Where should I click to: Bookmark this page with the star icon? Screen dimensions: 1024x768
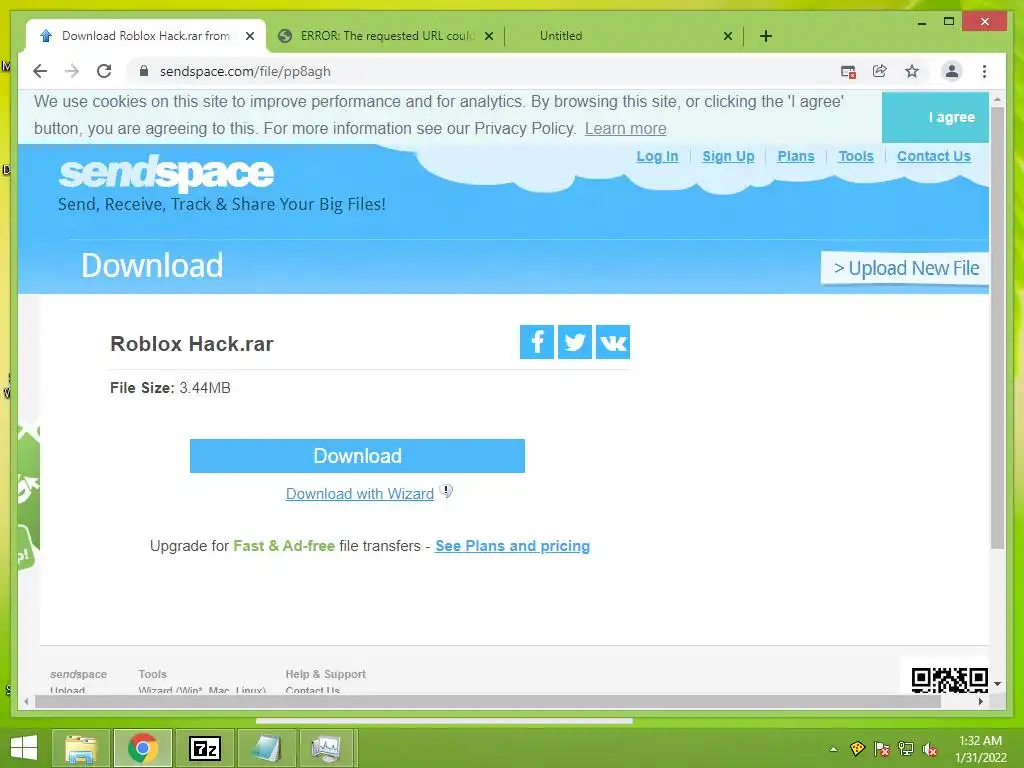pyautogui.click(x=912, y=71)
